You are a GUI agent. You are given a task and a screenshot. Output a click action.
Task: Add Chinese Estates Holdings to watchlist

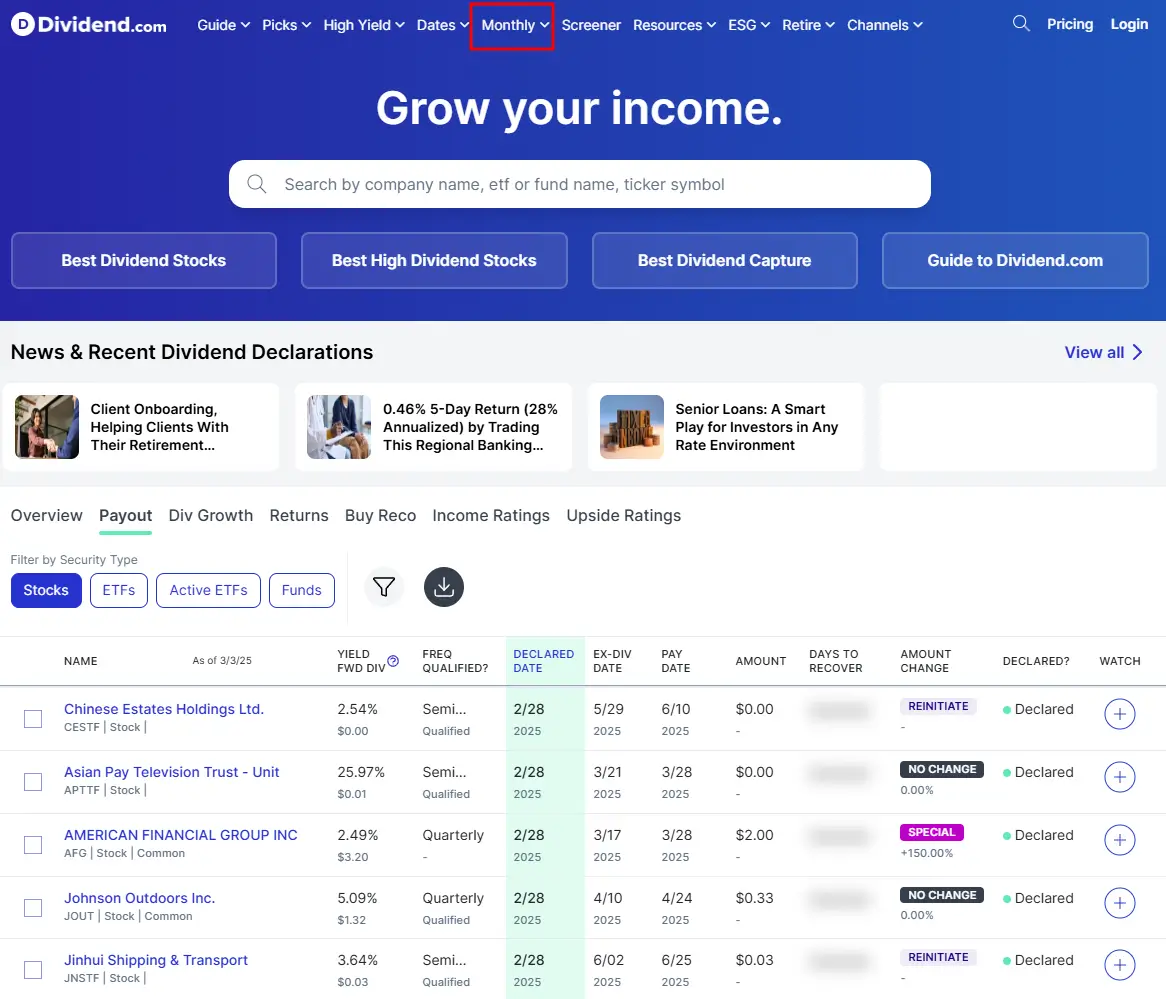click(x=1119, y=714)
